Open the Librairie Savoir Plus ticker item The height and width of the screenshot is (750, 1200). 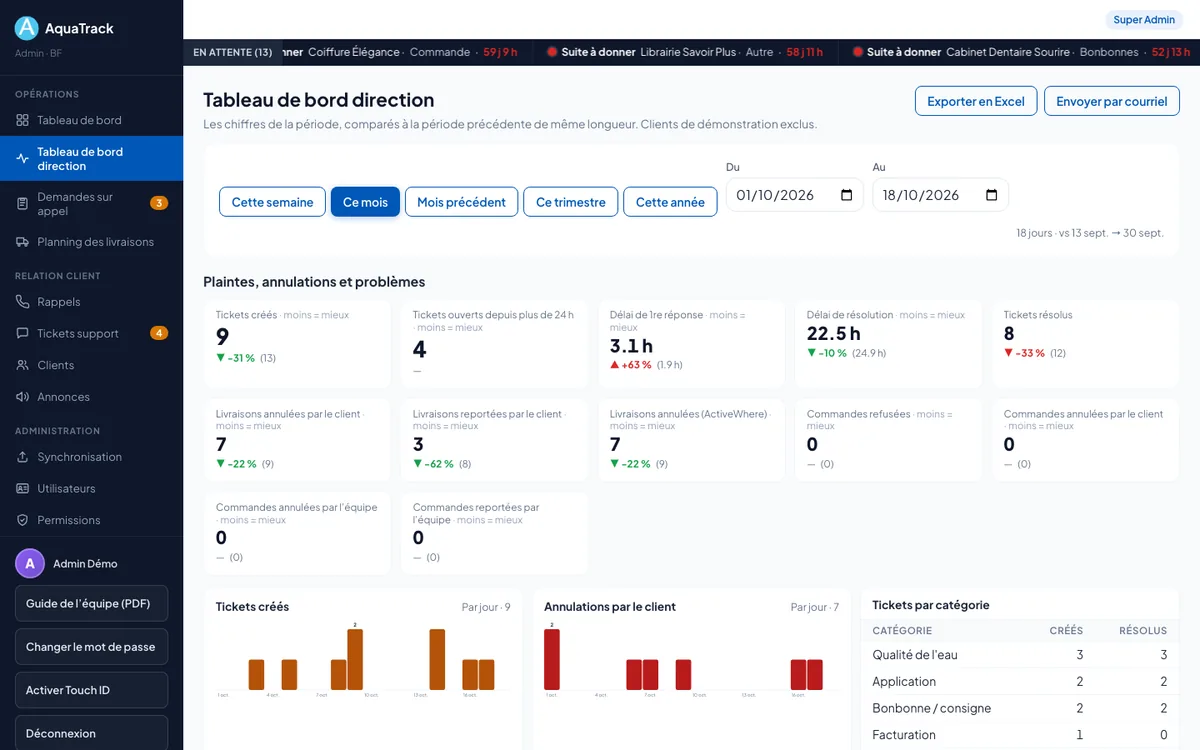685,52
